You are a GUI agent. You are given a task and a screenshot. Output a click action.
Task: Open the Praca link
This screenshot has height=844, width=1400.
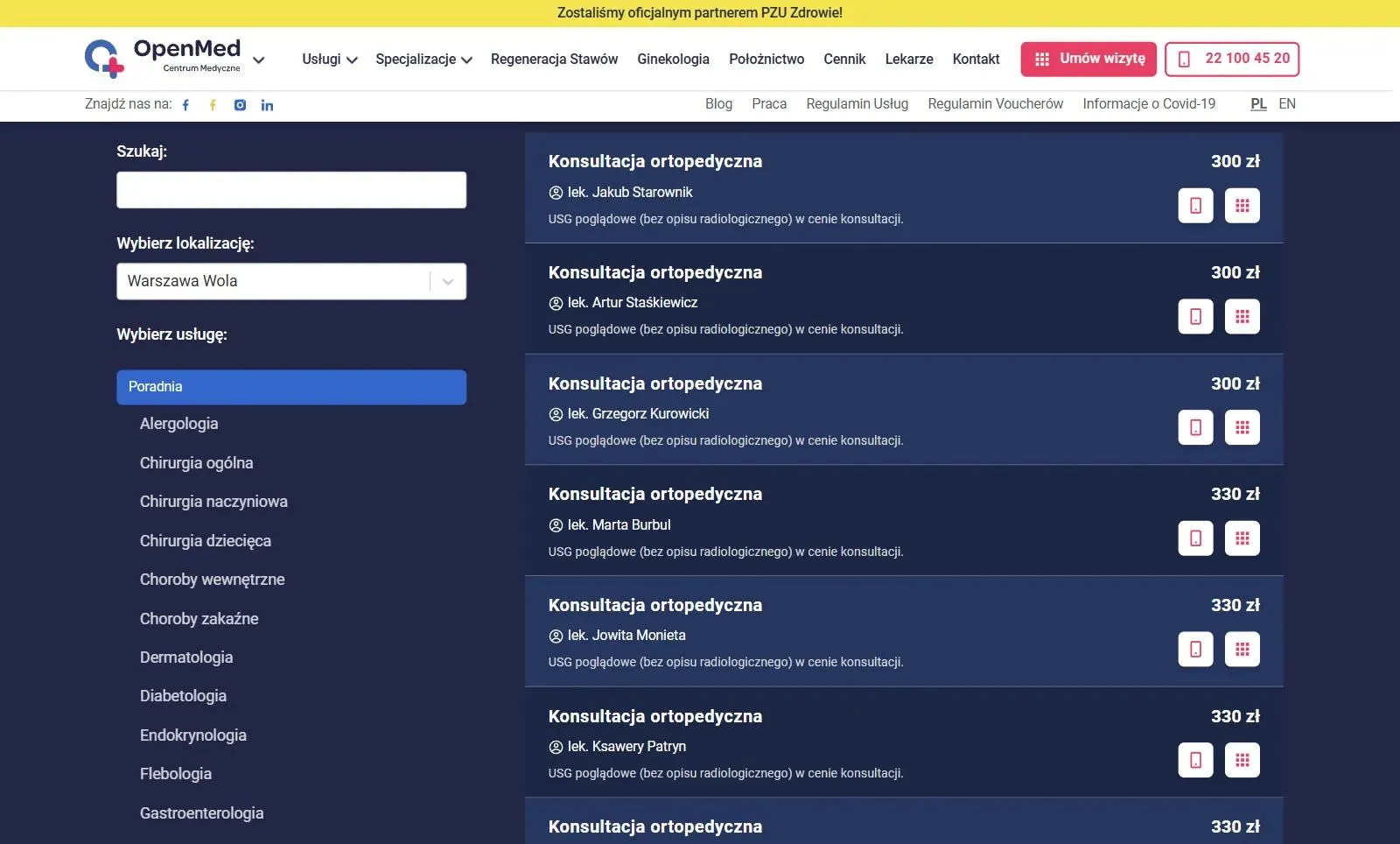tap(769, 104)
